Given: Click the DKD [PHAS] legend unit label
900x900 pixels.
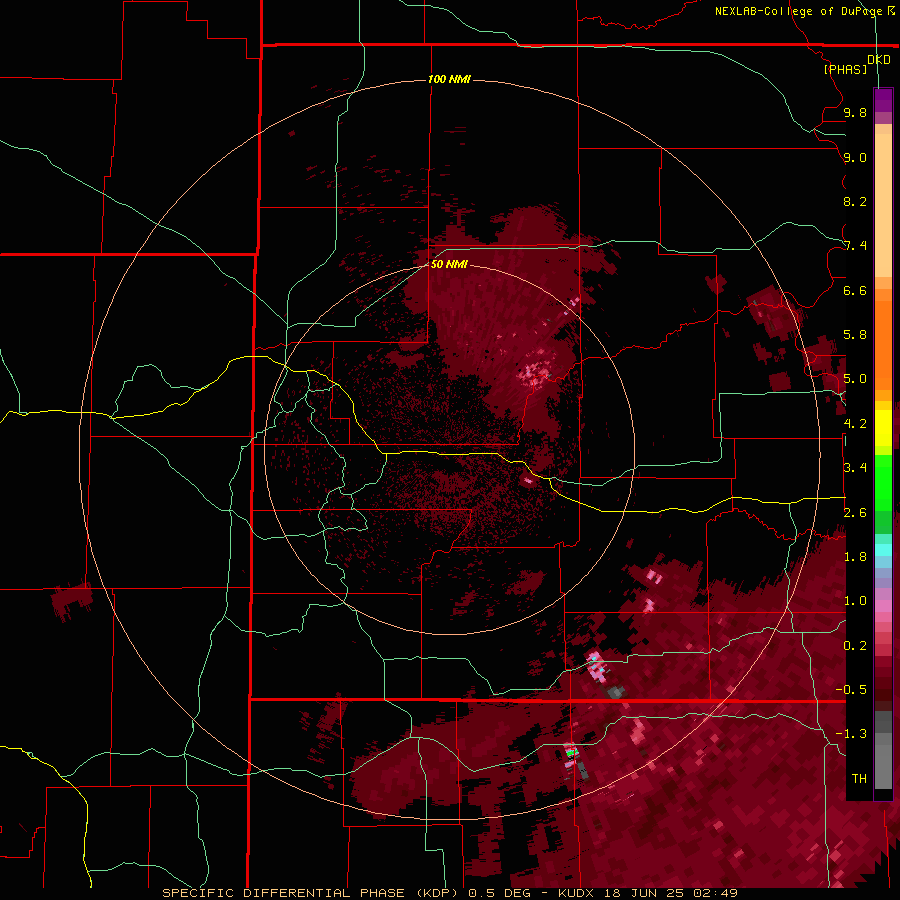Looking at the screenshot, I should (x=856, y=64).
